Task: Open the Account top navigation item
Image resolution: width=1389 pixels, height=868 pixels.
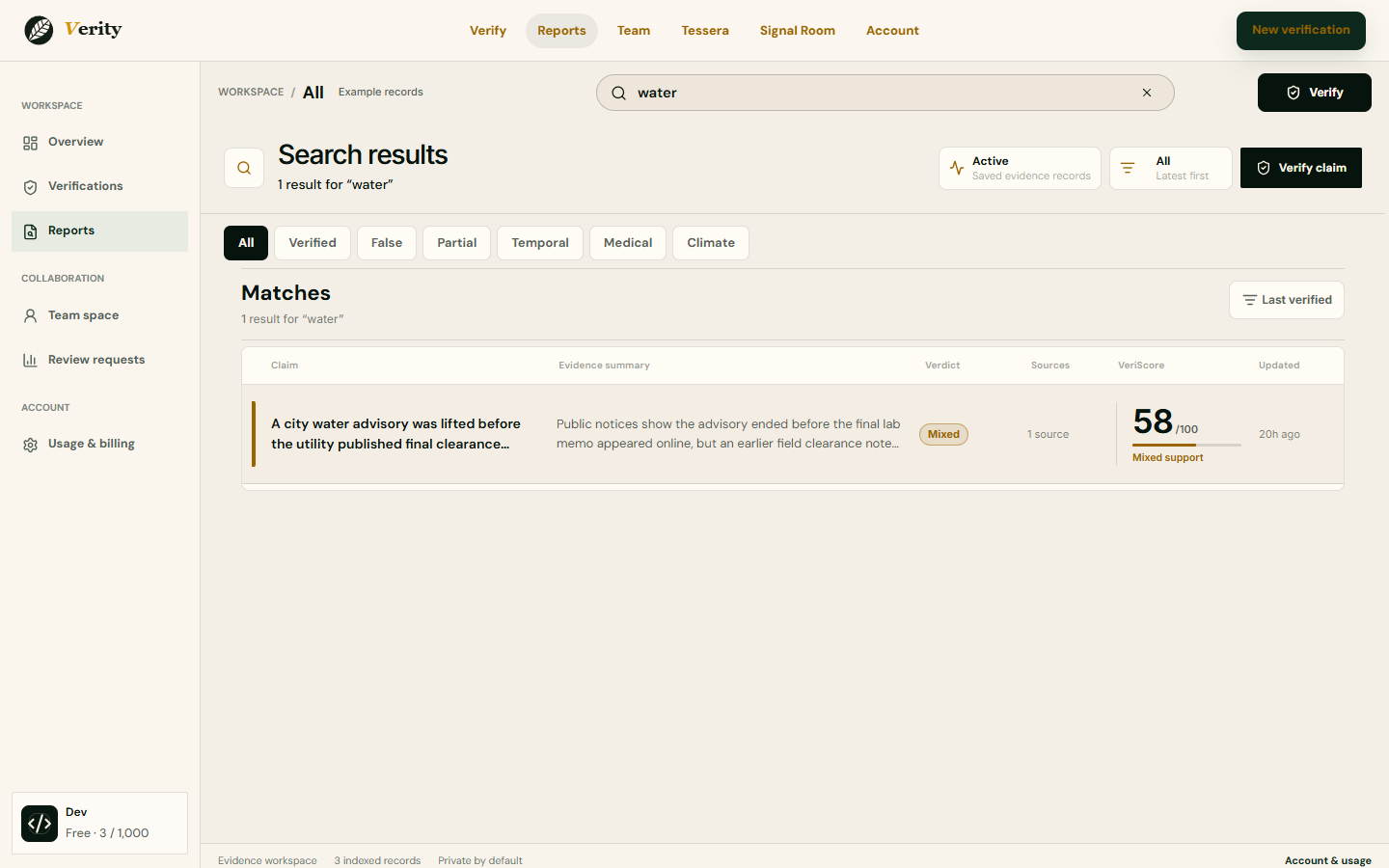Action: pos(892,31)
